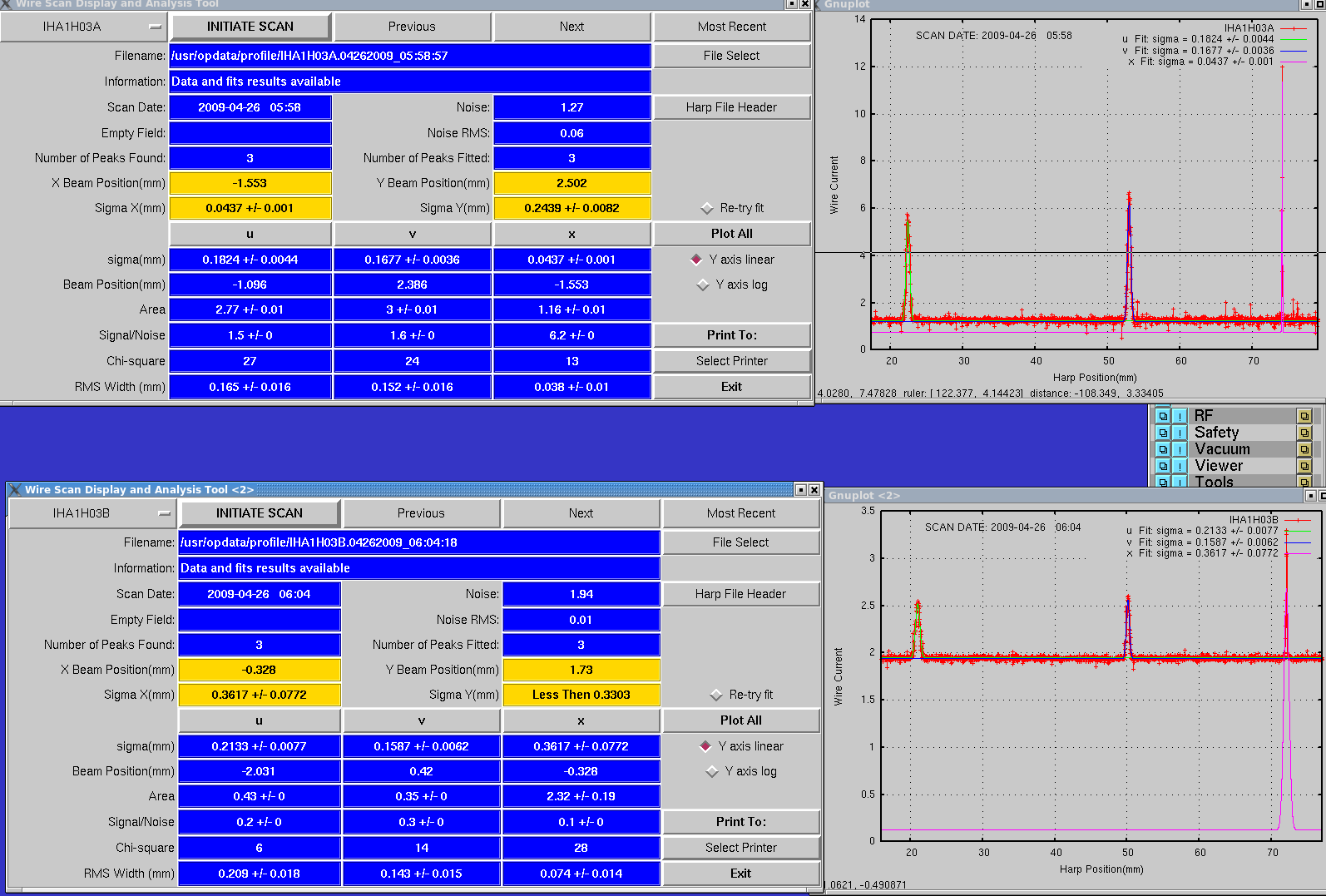This screenshot has width=1326, height=896.
Task: Click the exclamation icon in RF row
Action: 1180,416
